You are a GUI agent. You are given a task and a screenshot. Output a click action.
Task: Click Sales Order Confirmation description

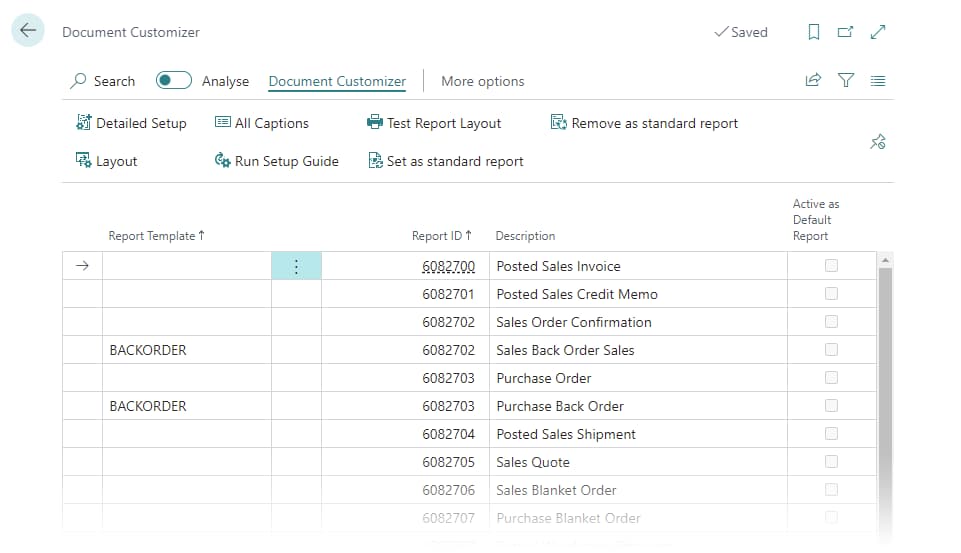tap(574, 322)
